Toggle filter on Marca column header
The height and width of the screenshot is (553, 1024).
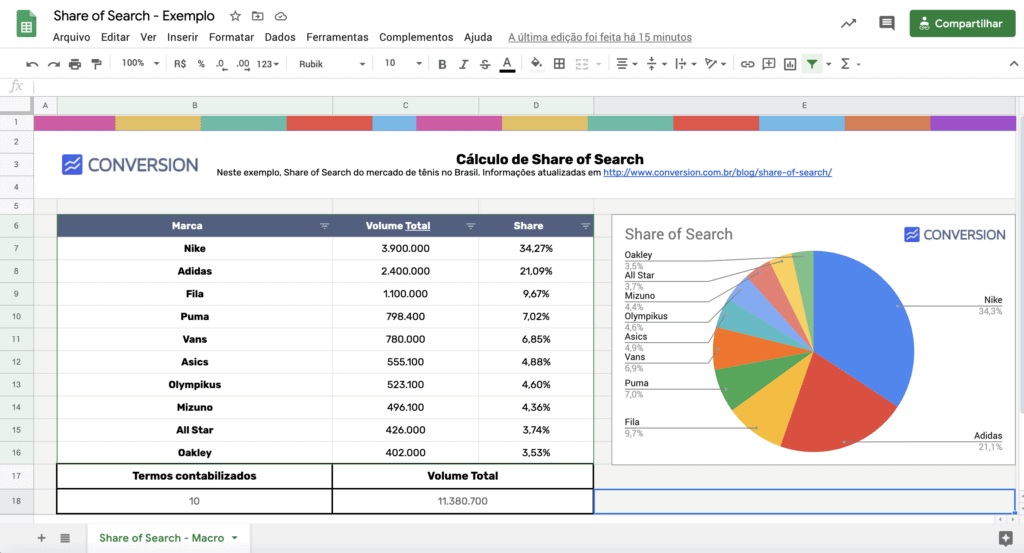pyautogui.click(x=324, y=226)
